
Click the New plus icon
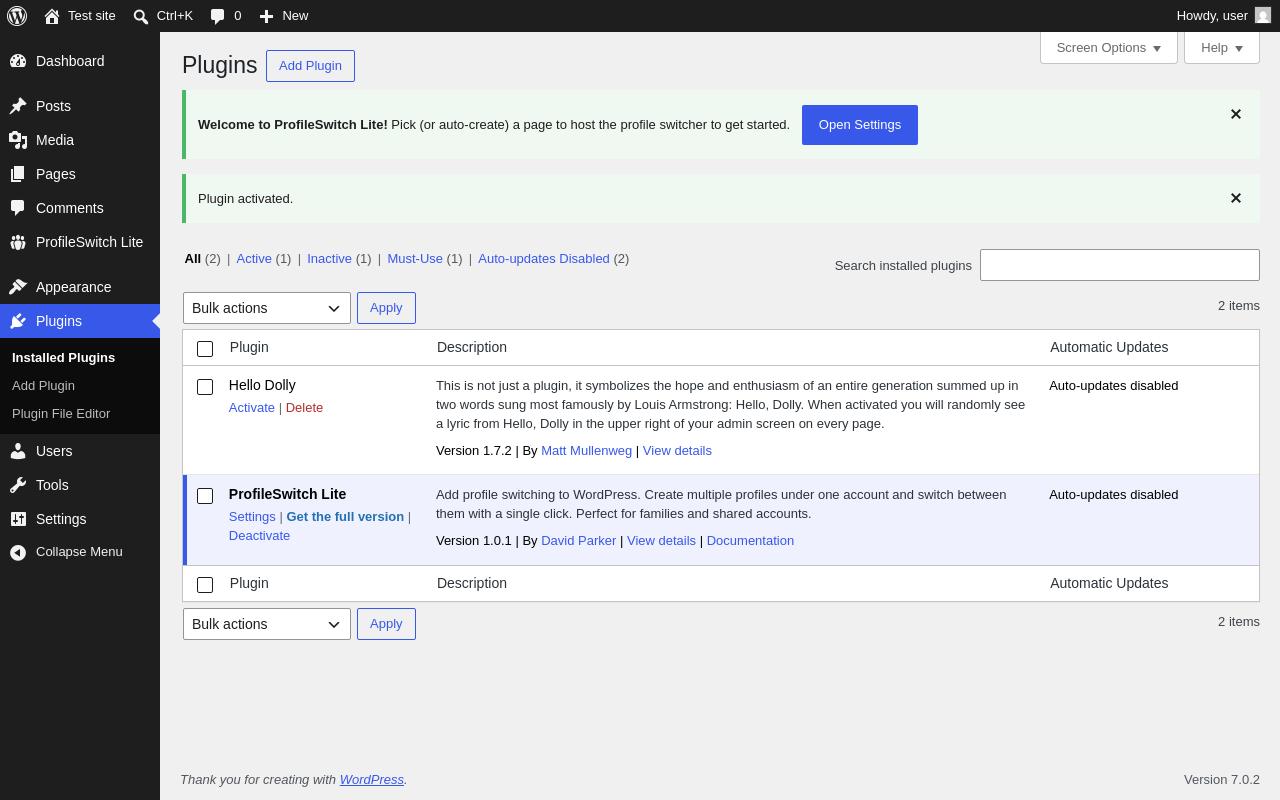[x=266, y=16]
